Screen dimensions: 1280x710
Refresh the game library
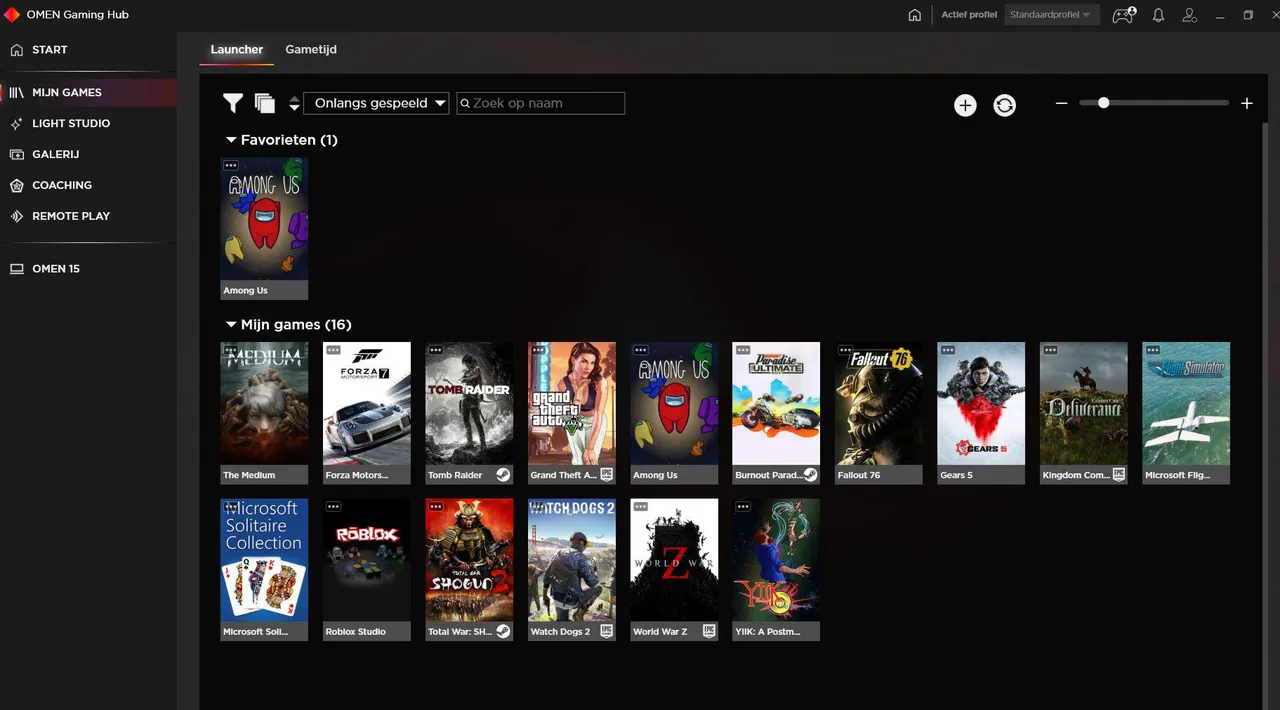1005,105
